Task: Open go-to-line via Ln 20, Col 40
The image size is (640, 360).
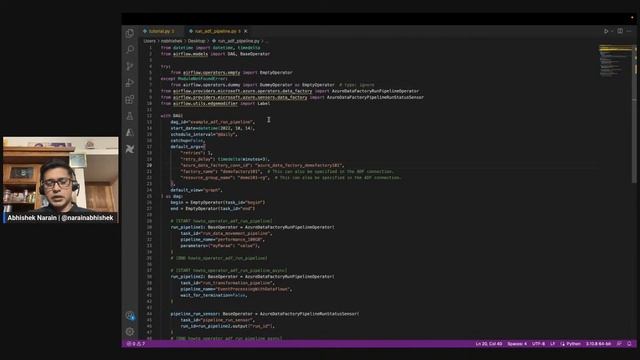Action: tap(489, 344)
